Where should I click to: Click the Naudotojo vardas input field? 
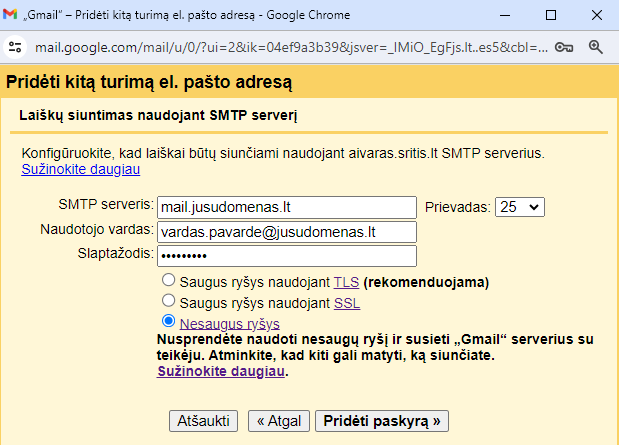coord(287,232)
